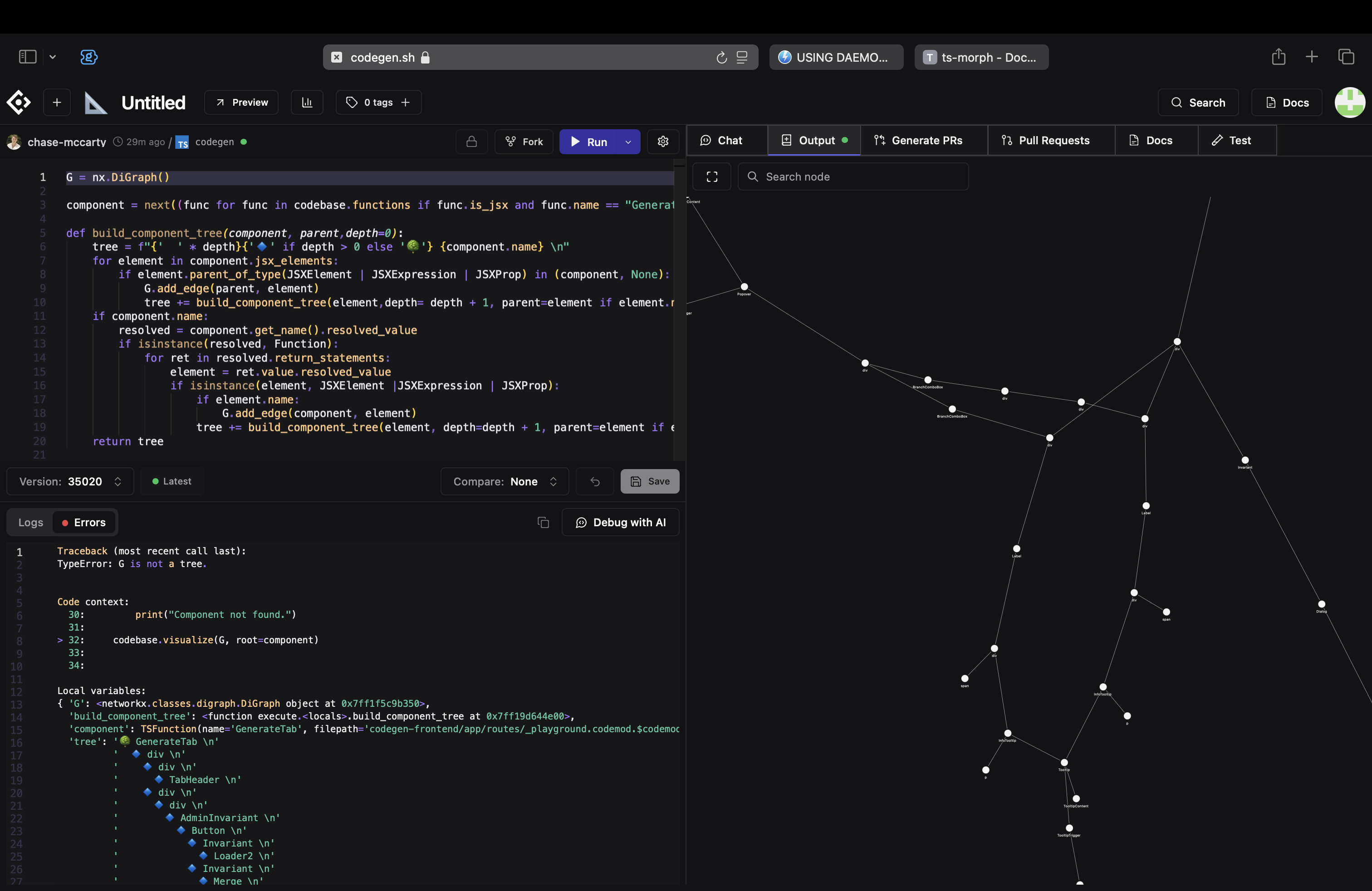Click the lock icon beside Fork

pos(471,142)
